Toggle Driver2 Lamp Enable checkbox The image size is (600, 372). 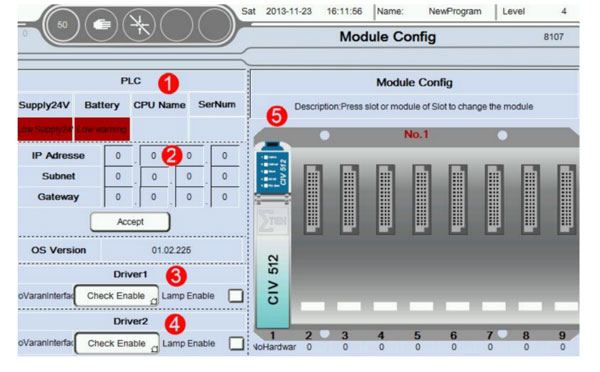(236, 343)
